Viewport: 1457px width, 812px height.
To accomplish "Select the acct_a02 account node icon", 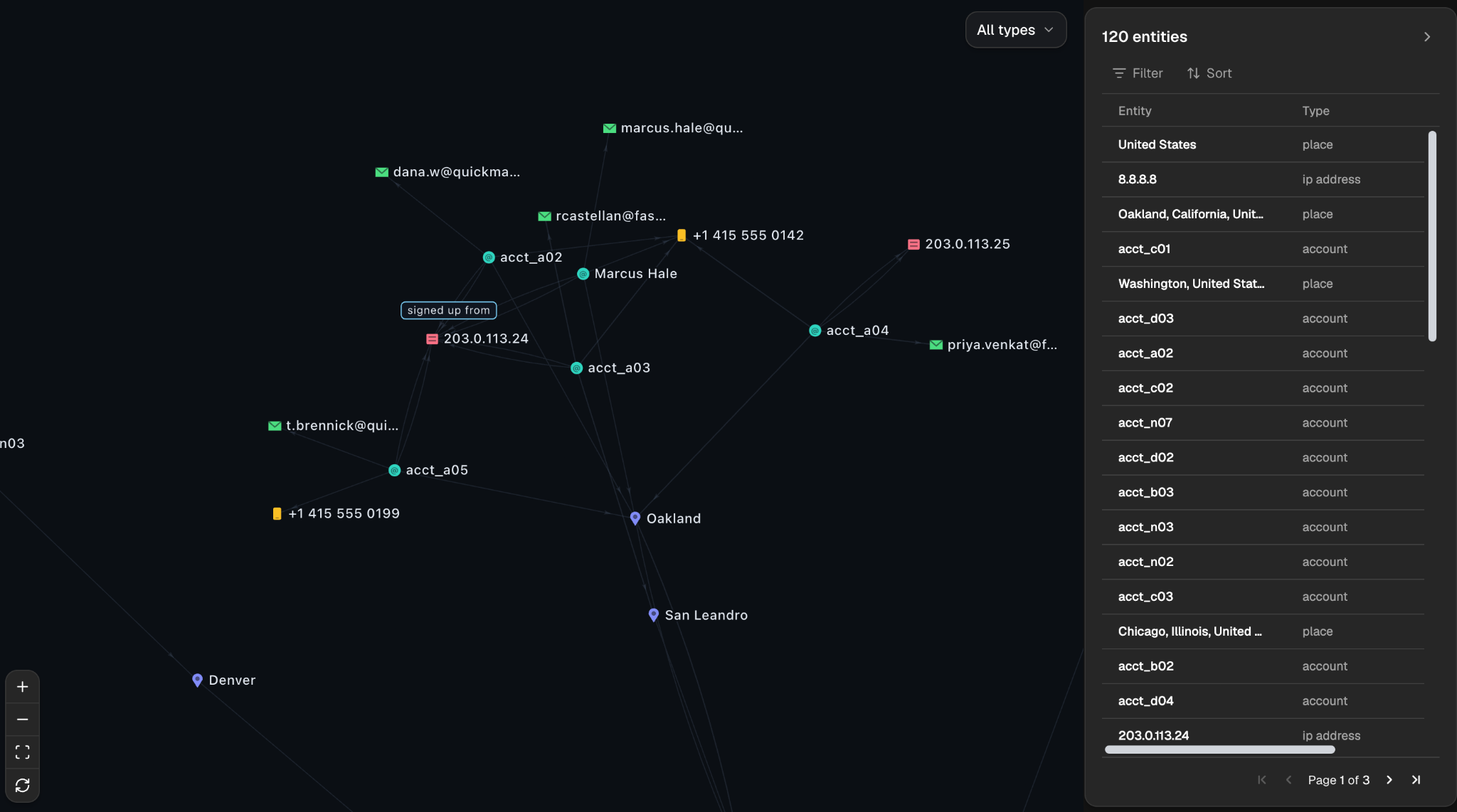I will (489, 257).
